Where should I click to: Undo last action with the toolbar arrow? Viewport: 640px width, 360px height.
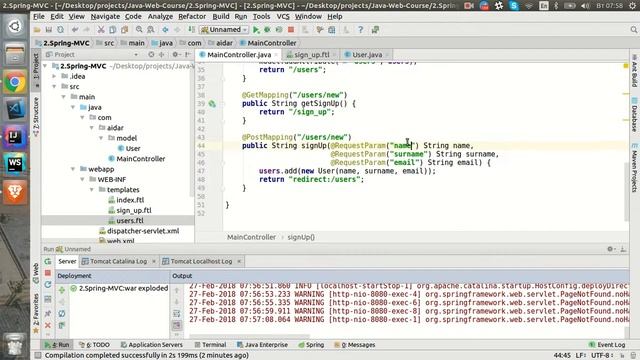pyautogui.click(x=75, y=30)
